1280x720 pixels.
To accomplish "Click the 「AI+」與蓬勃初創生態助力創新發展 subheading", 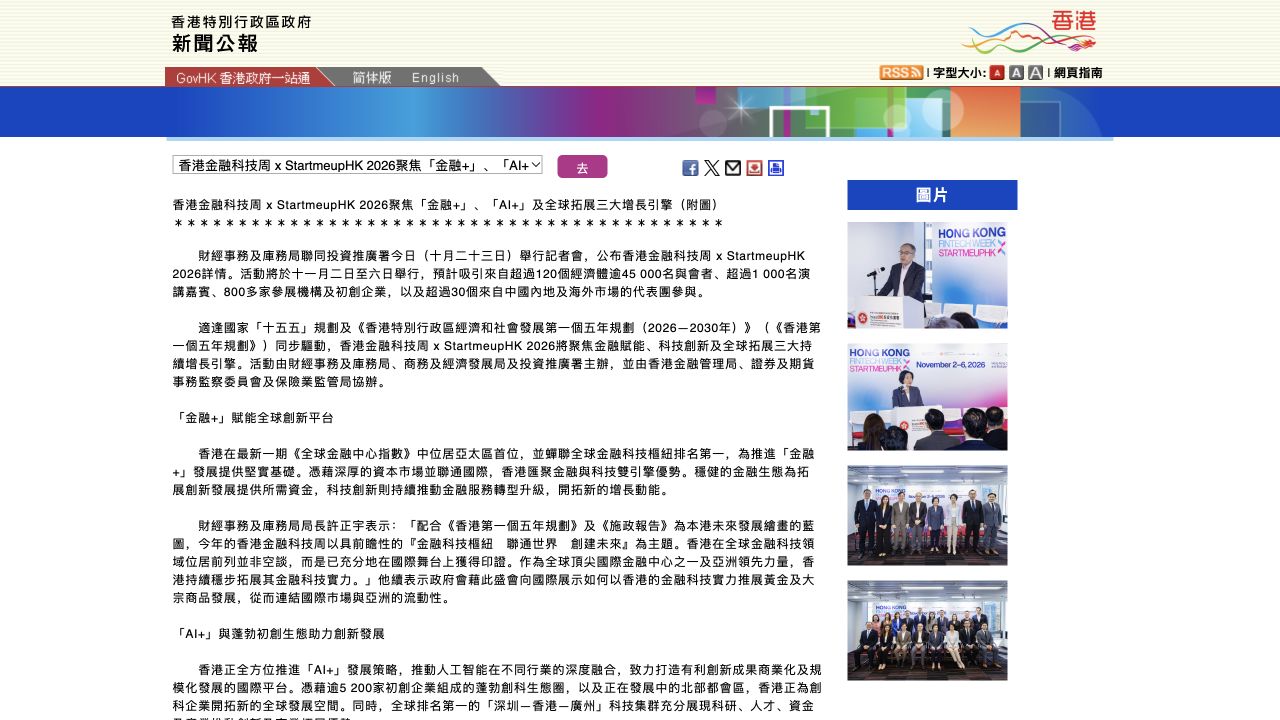I will pyautogui.click(x=278, y=634).
